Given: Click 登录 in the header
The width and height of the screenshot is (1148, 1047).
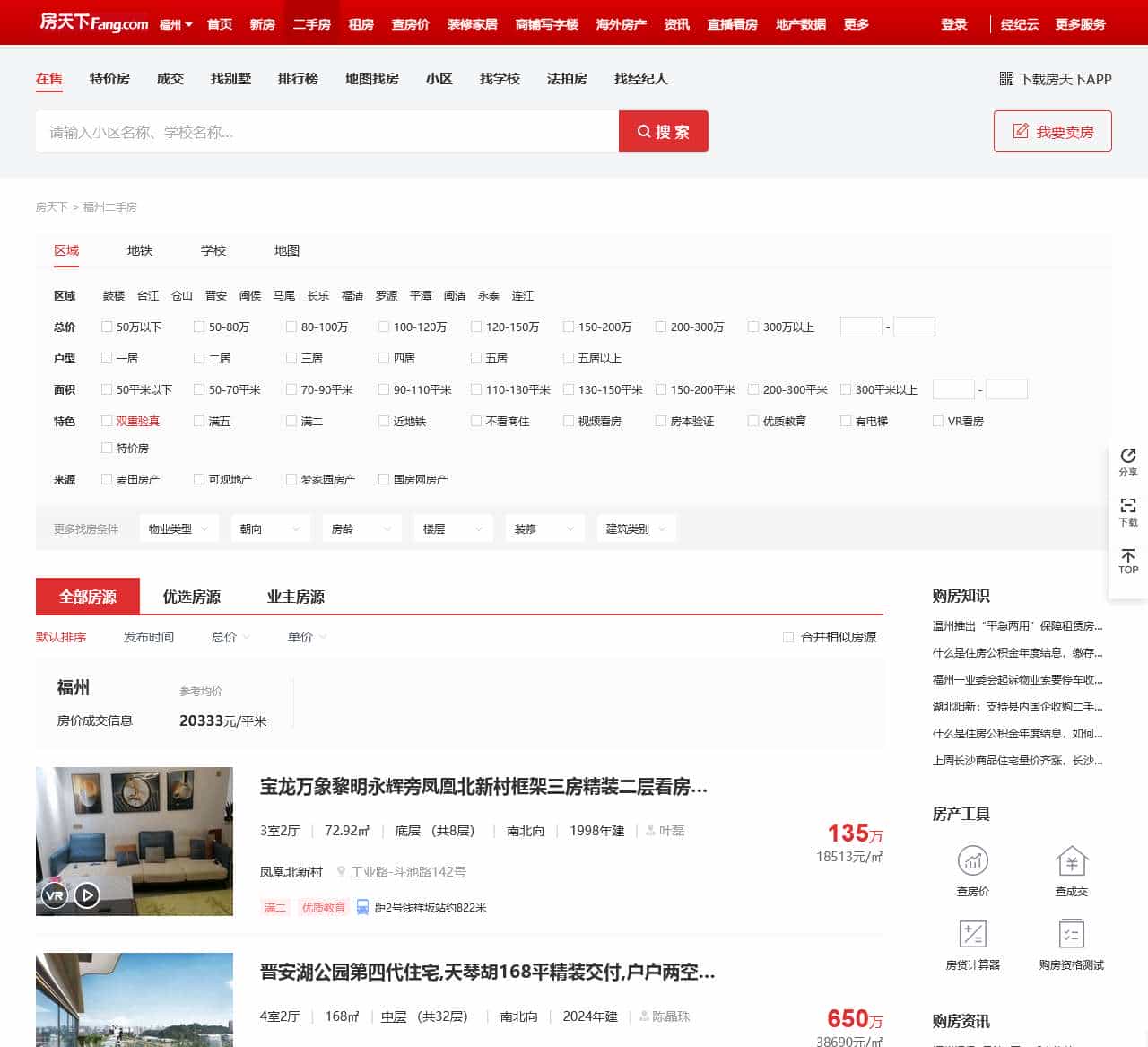Looking at the screenshot, I should pos(954,24).
